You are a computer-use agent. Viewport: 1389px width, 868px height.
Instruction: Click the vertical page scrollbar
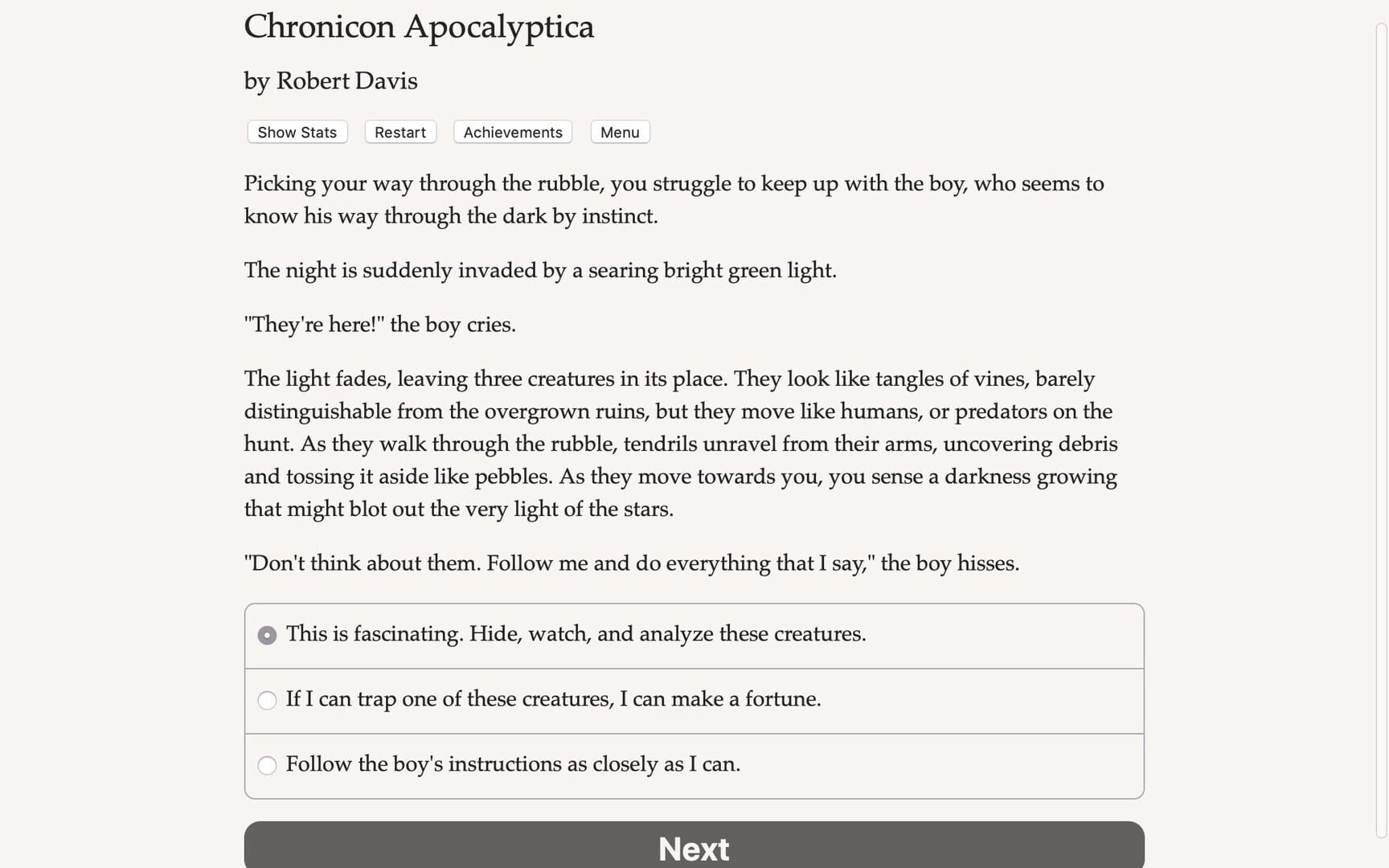(x=1381, y=402)
